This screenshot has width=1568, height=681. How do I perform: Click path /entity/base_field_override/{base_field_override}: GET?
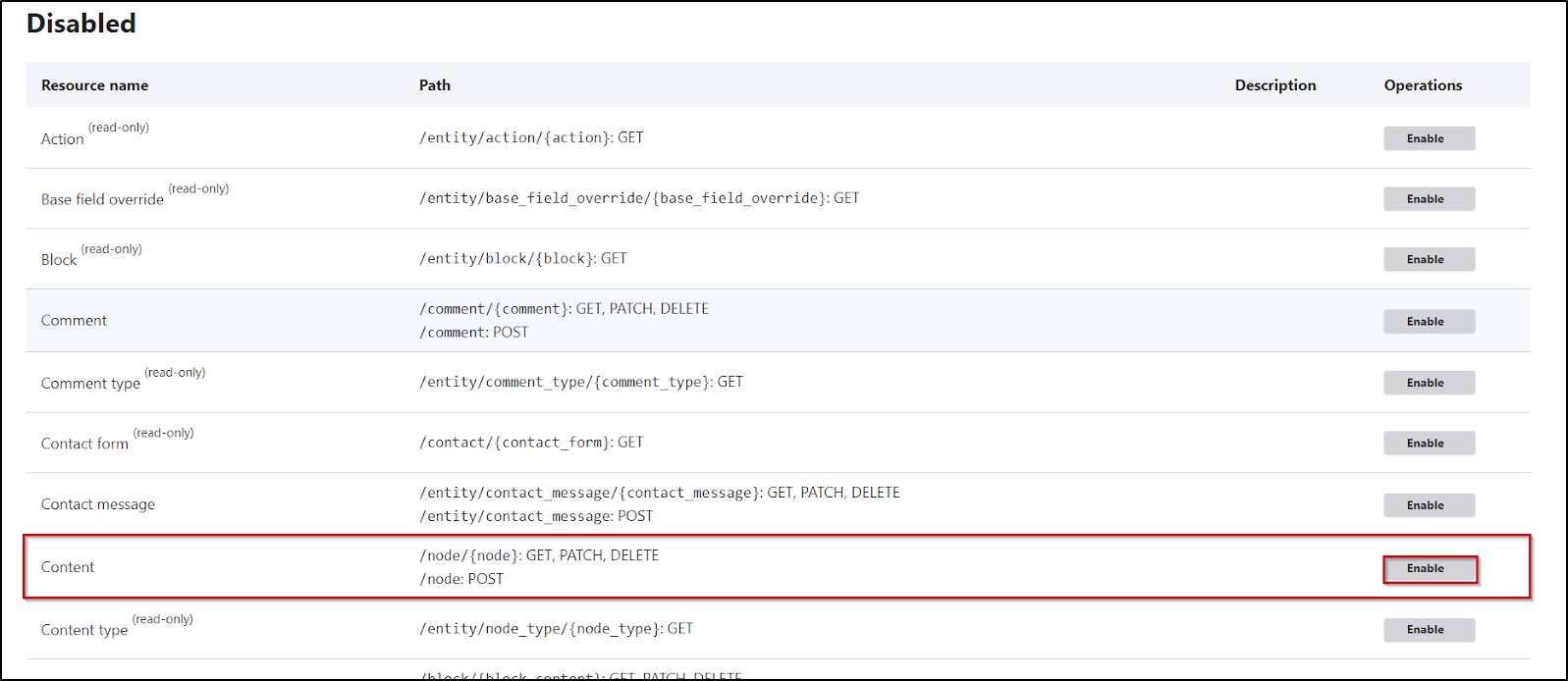tap(639, 198)
